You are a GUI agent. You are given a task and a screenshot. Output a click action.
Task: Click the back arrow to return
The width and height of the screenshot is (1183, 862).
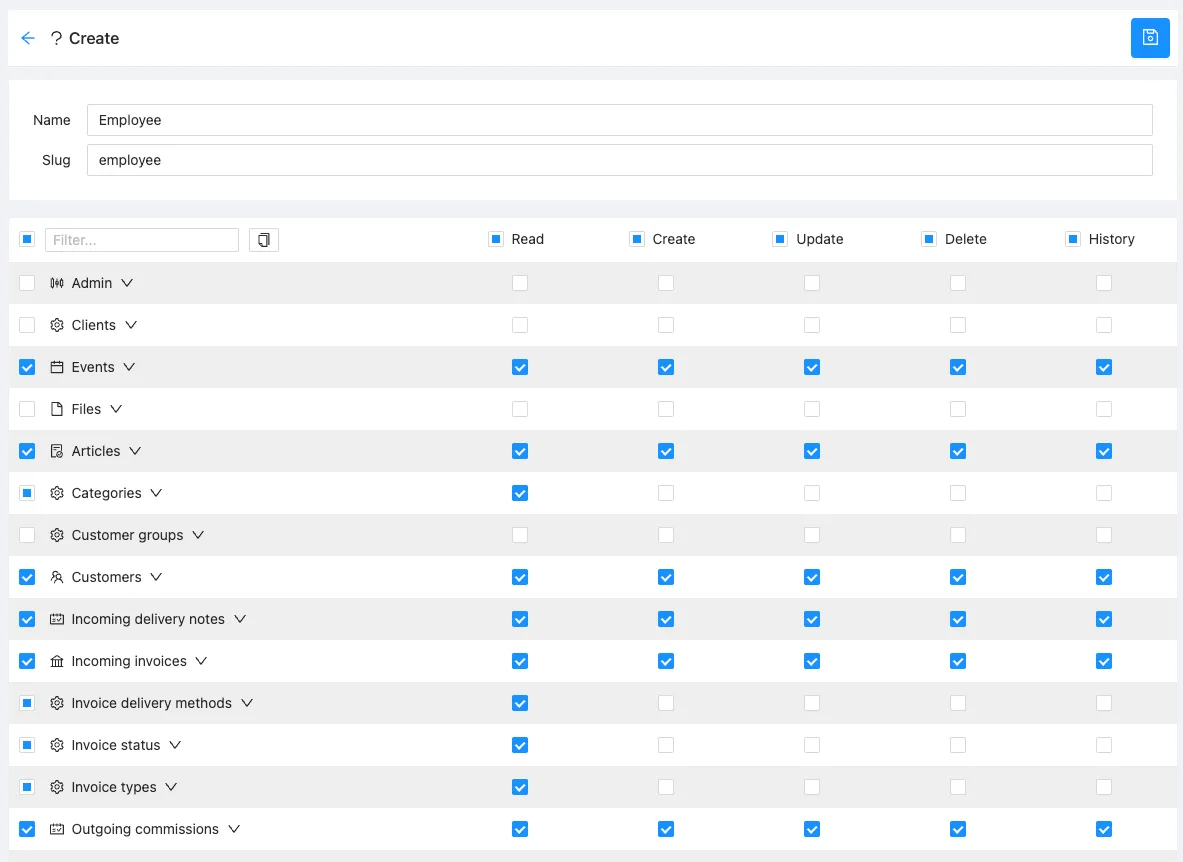(27, 37)
